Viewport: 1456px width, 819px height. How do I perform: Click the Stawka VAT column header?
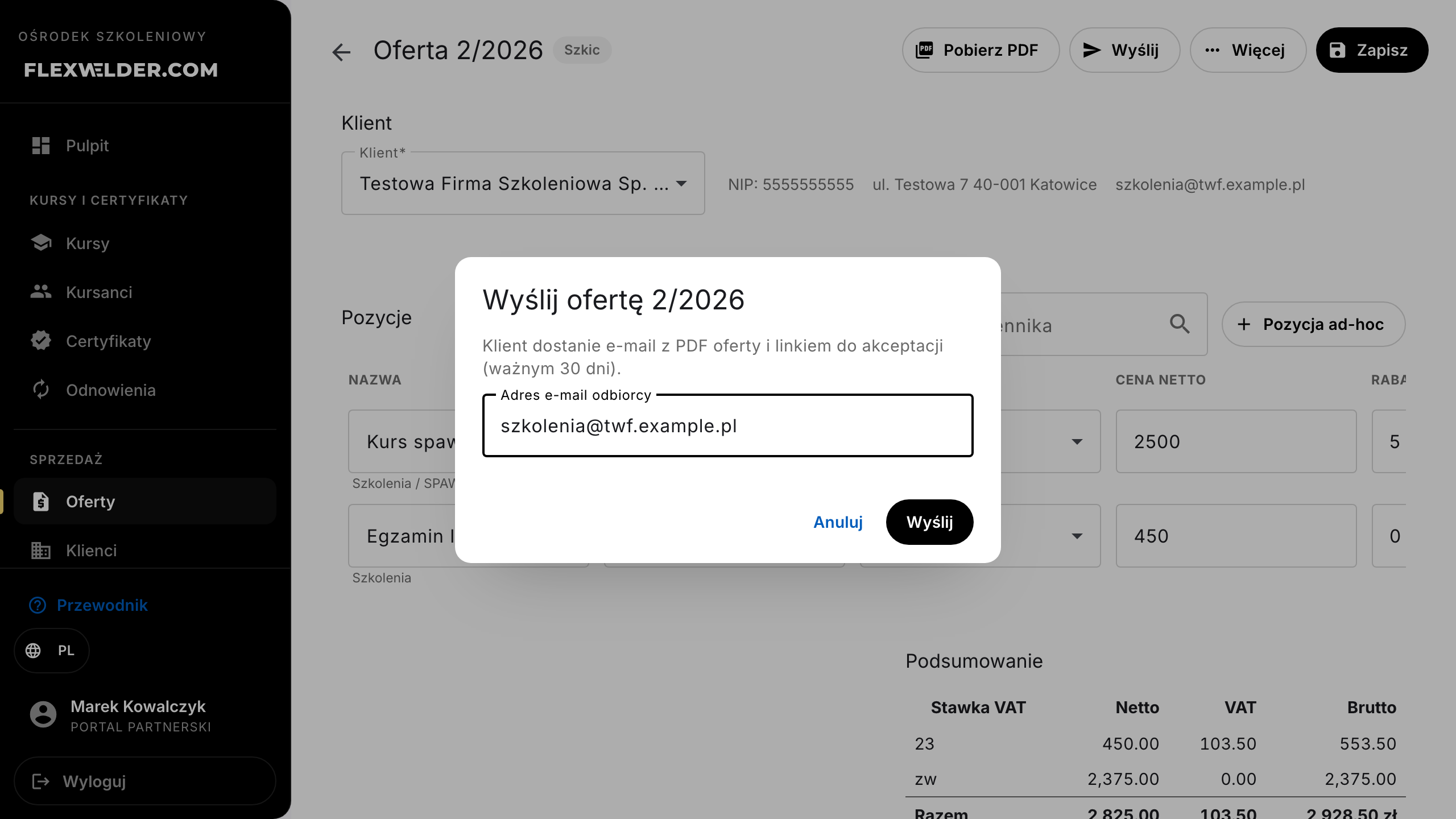(x=978, y=708)
